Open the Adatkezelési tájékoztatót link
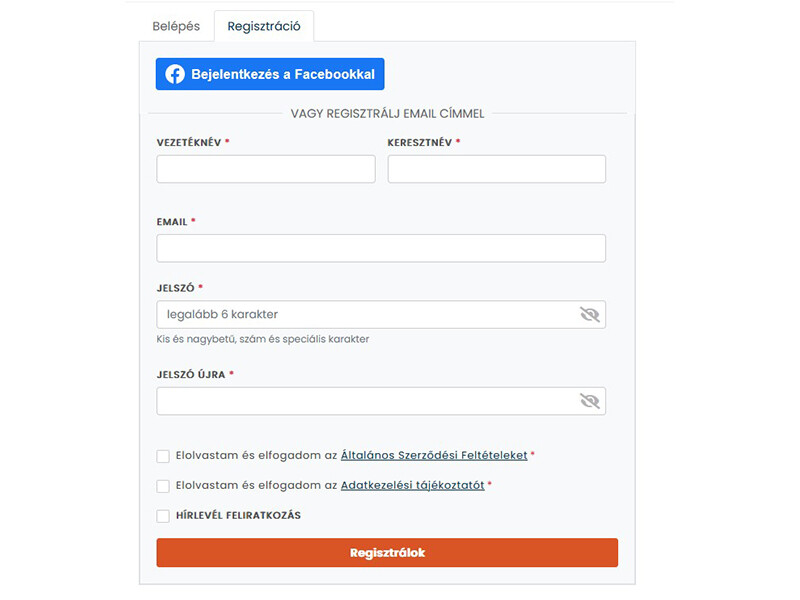Viewport: 800px width, 600px height. (x=412, y=486)
